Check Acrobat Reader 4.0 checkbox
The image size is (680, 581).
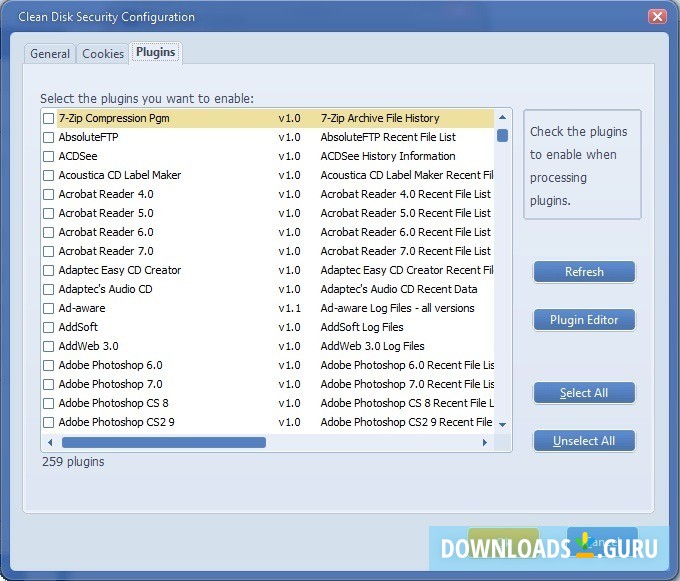49,194
